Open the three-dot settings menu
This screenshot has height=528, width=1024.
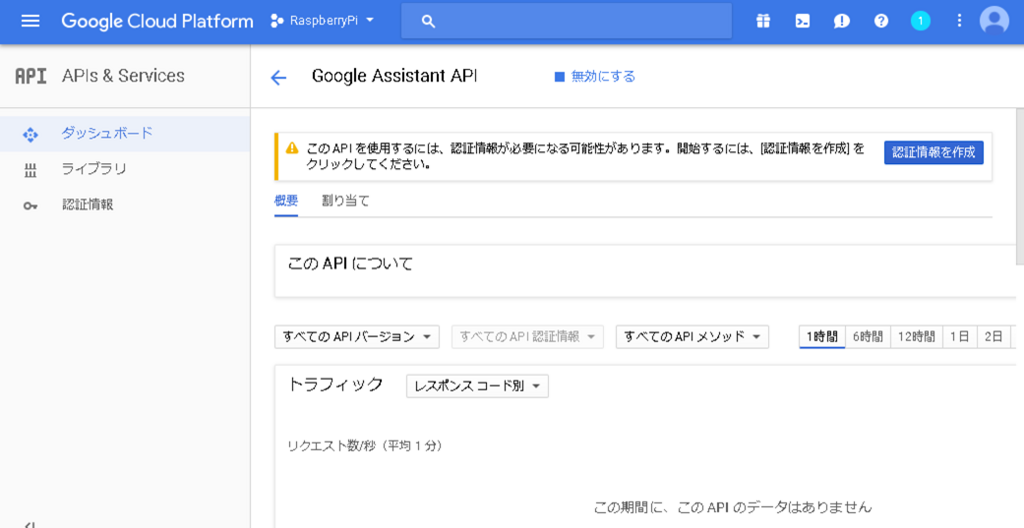click(x=959, y=21)
